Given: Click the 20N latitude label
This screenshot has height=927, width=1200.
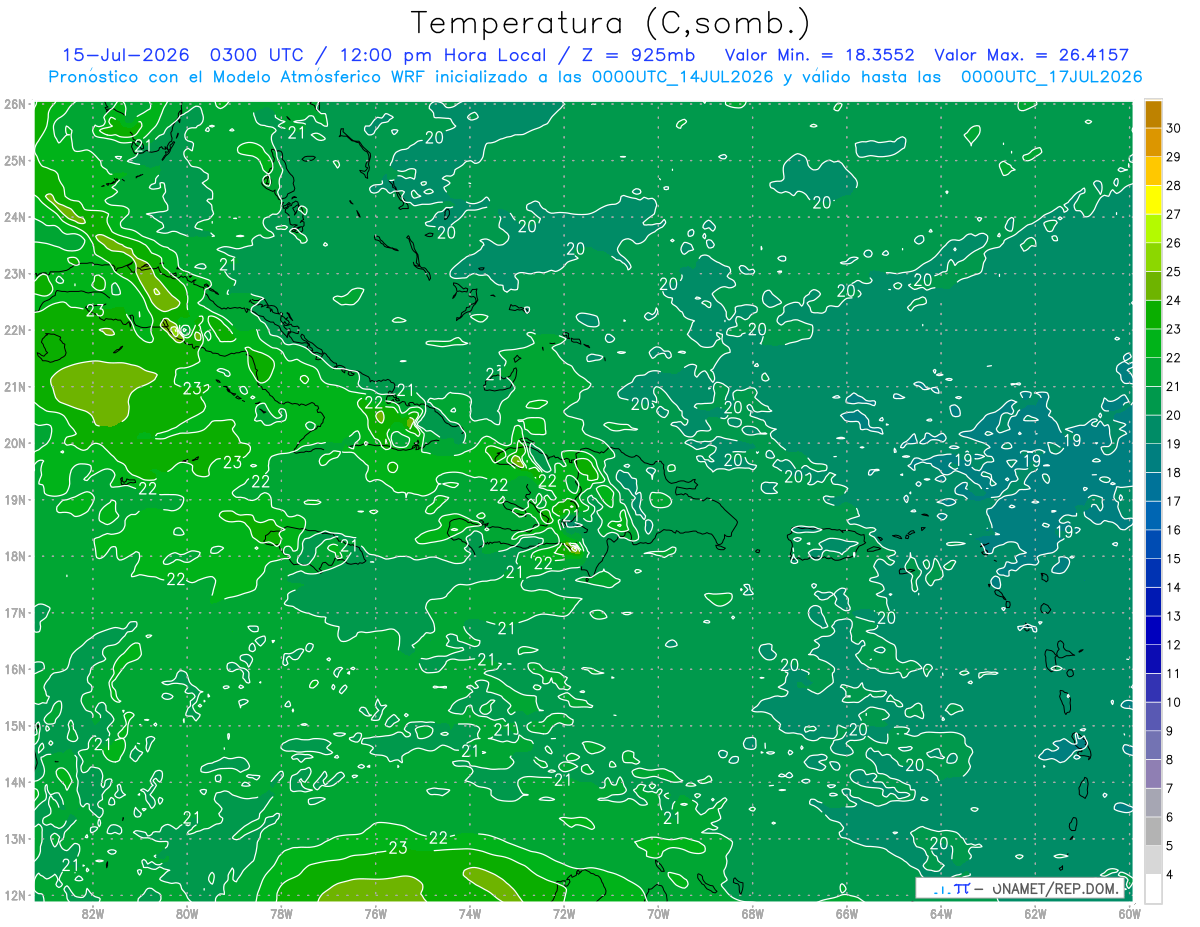Looking at the screenshot, I should [14, 443].
